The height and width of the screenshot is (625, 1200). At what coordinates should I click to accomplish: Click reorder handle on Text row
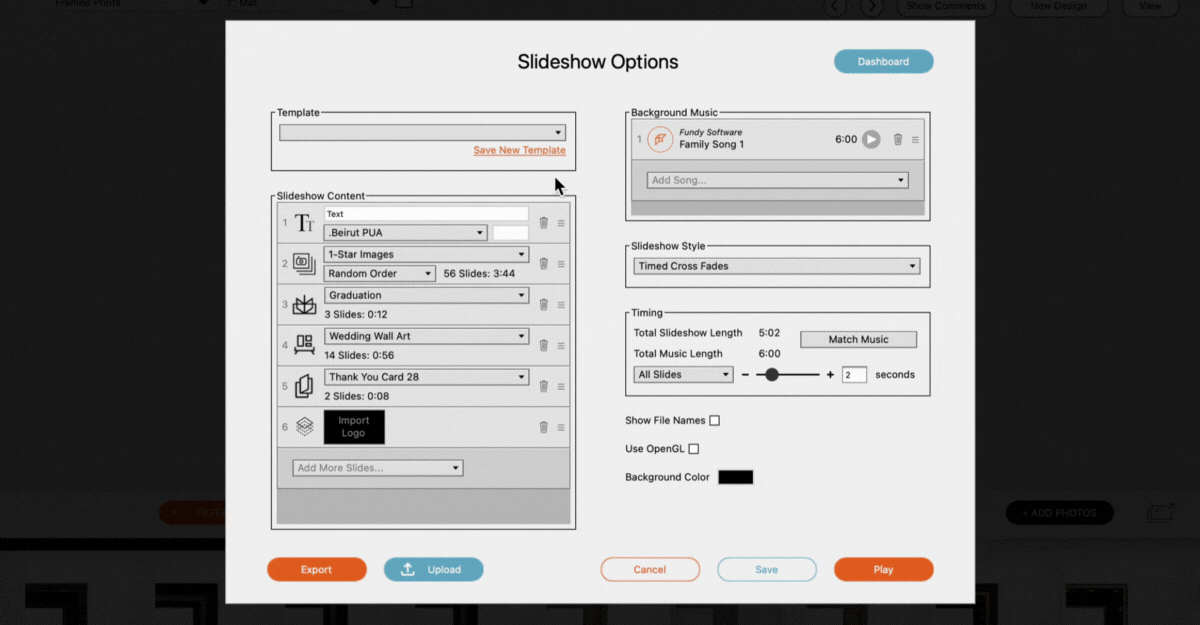tap(561, 223)
